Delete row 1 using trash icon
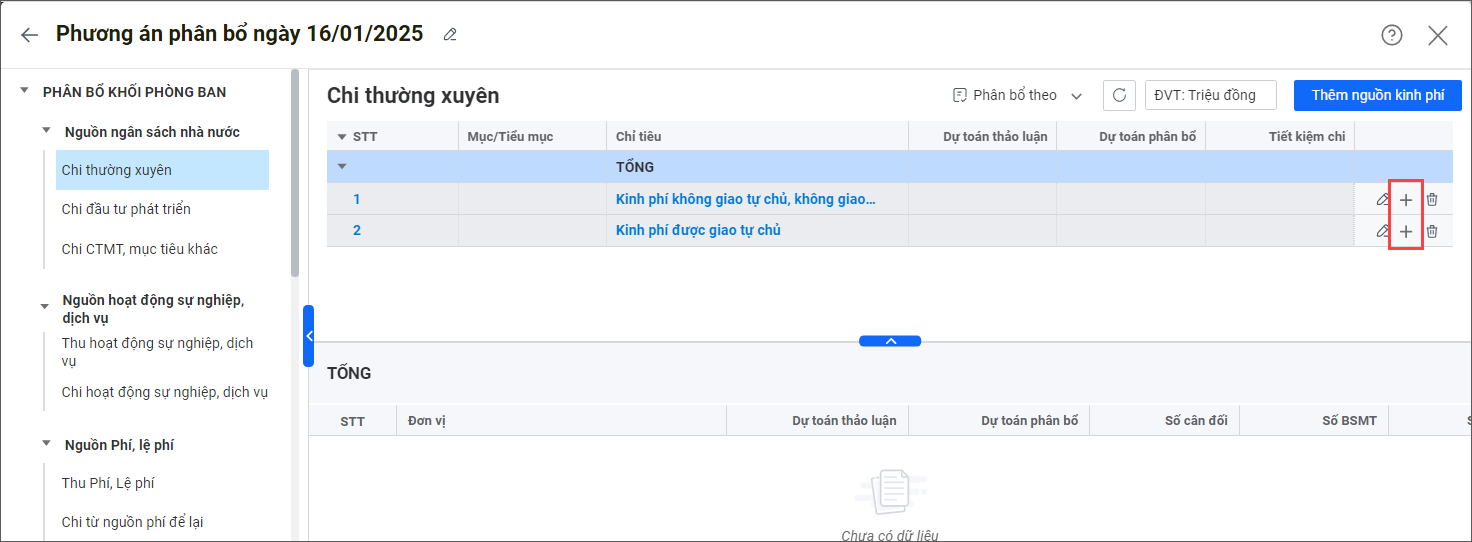 [x=1432, y=200]
